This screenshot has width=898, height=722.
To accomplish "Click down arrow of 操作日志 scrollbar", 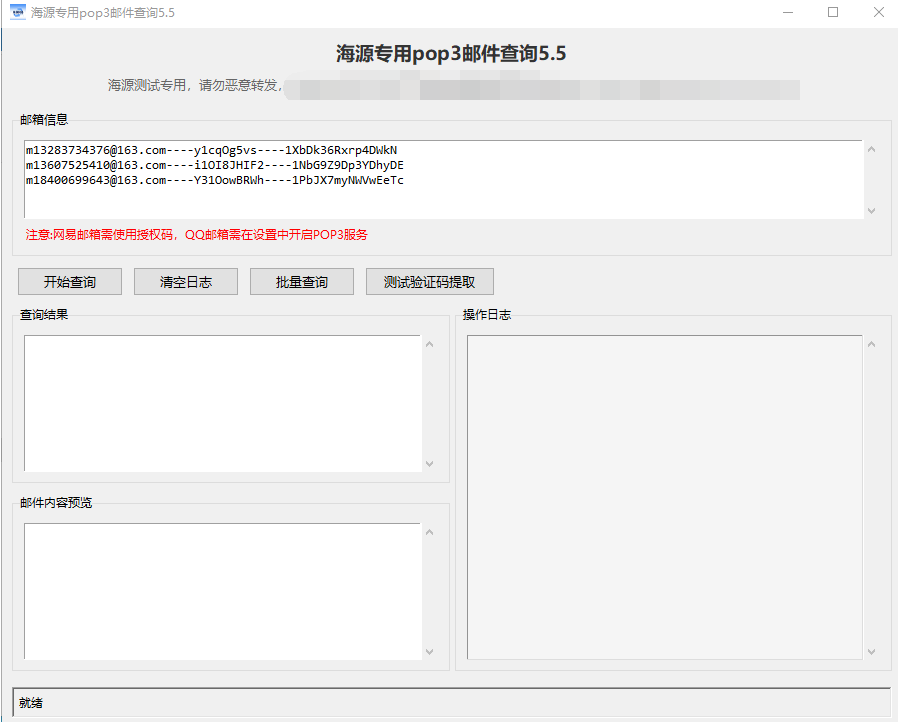I will 870,651.
